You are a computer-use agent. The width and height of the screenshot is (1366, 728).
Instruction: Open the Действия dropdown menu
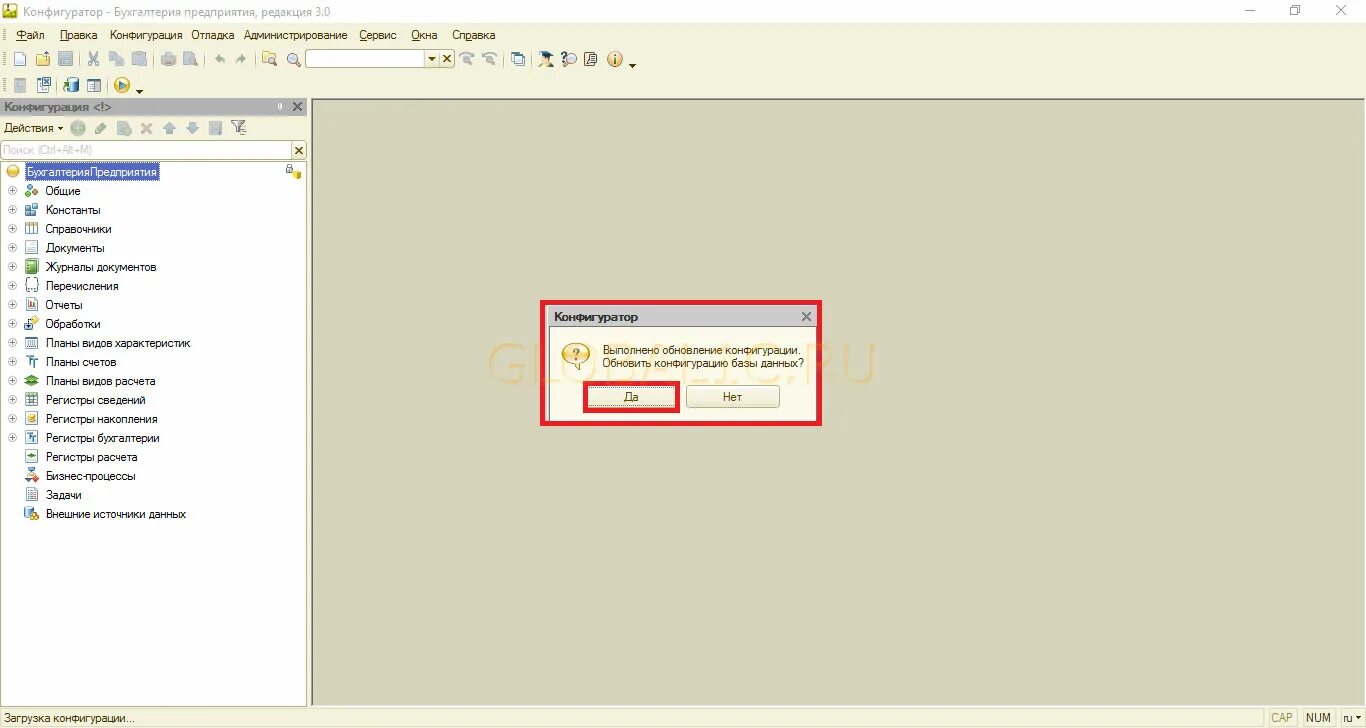(34, 128)
